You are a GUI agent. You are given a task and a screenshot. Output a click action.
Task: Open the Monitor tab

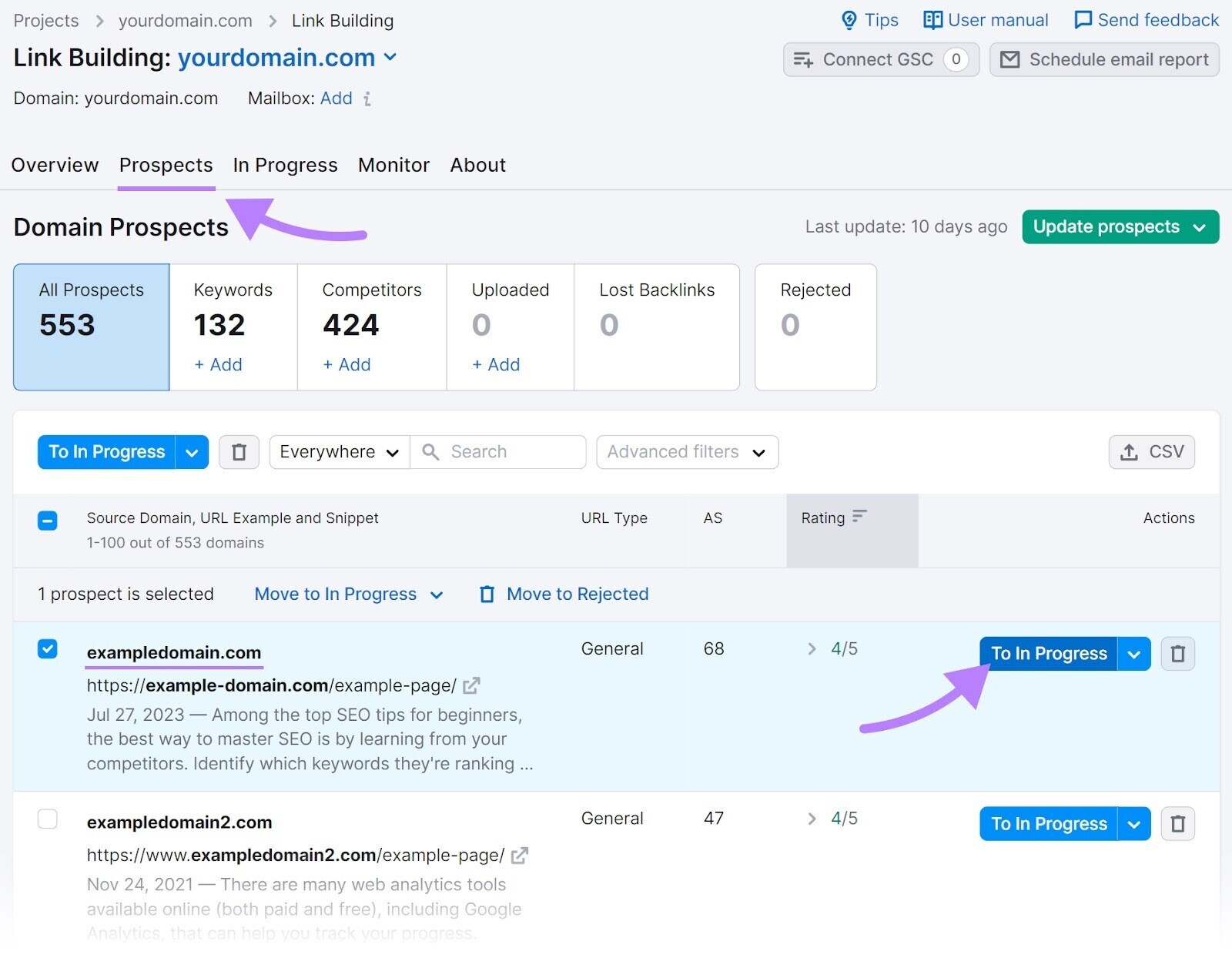click(393, 165)
